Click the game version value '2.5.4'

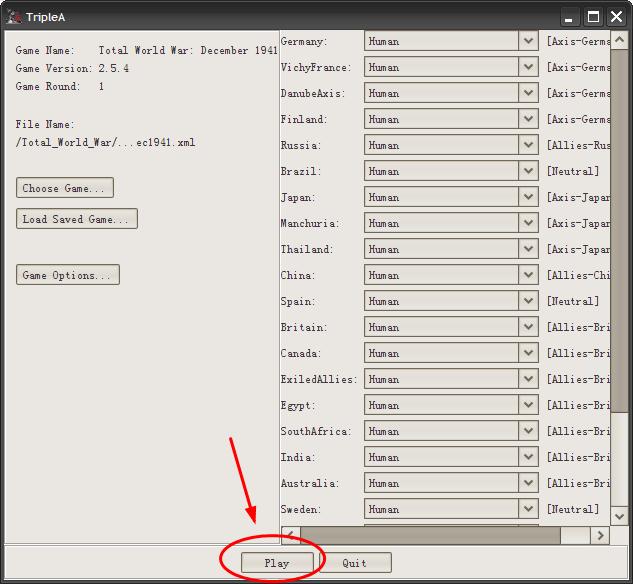coord(113,68)
